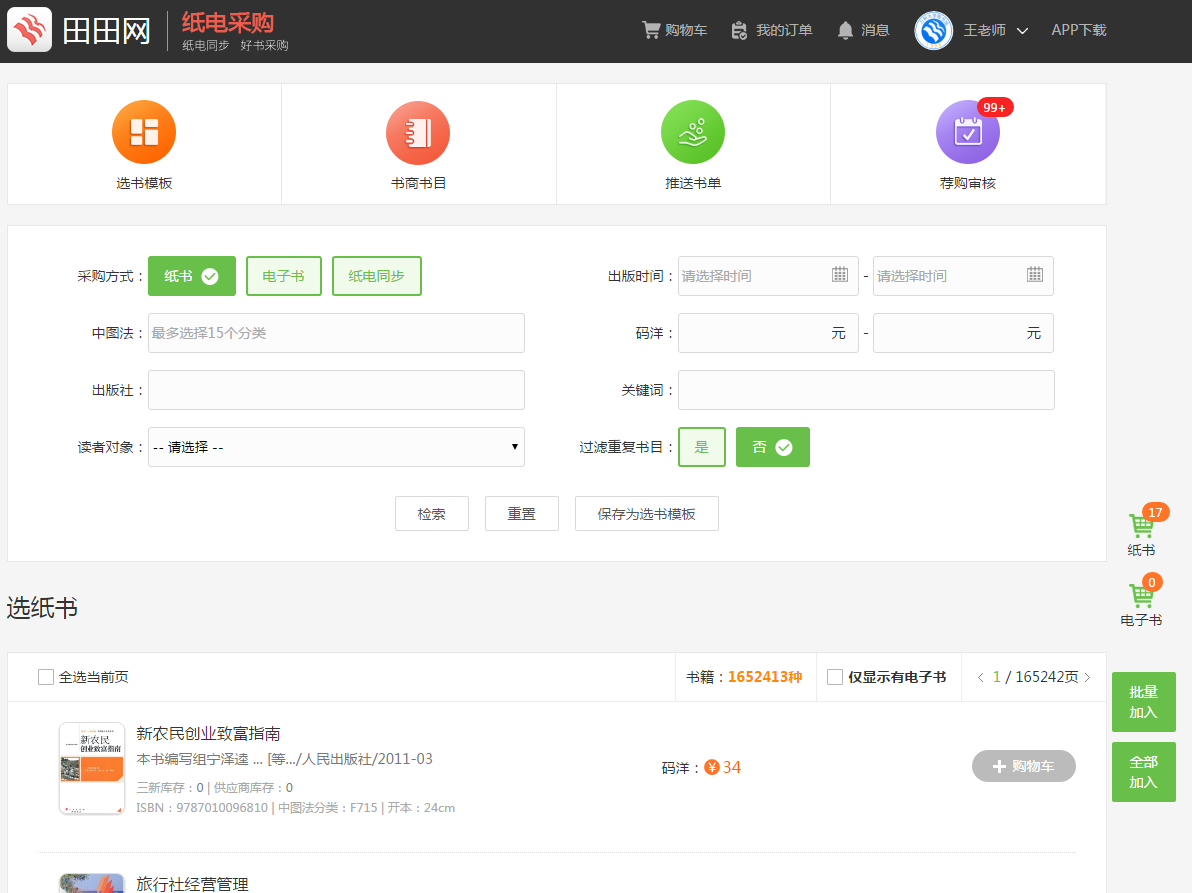Open the 书商书目 red notebook icon

418,132
